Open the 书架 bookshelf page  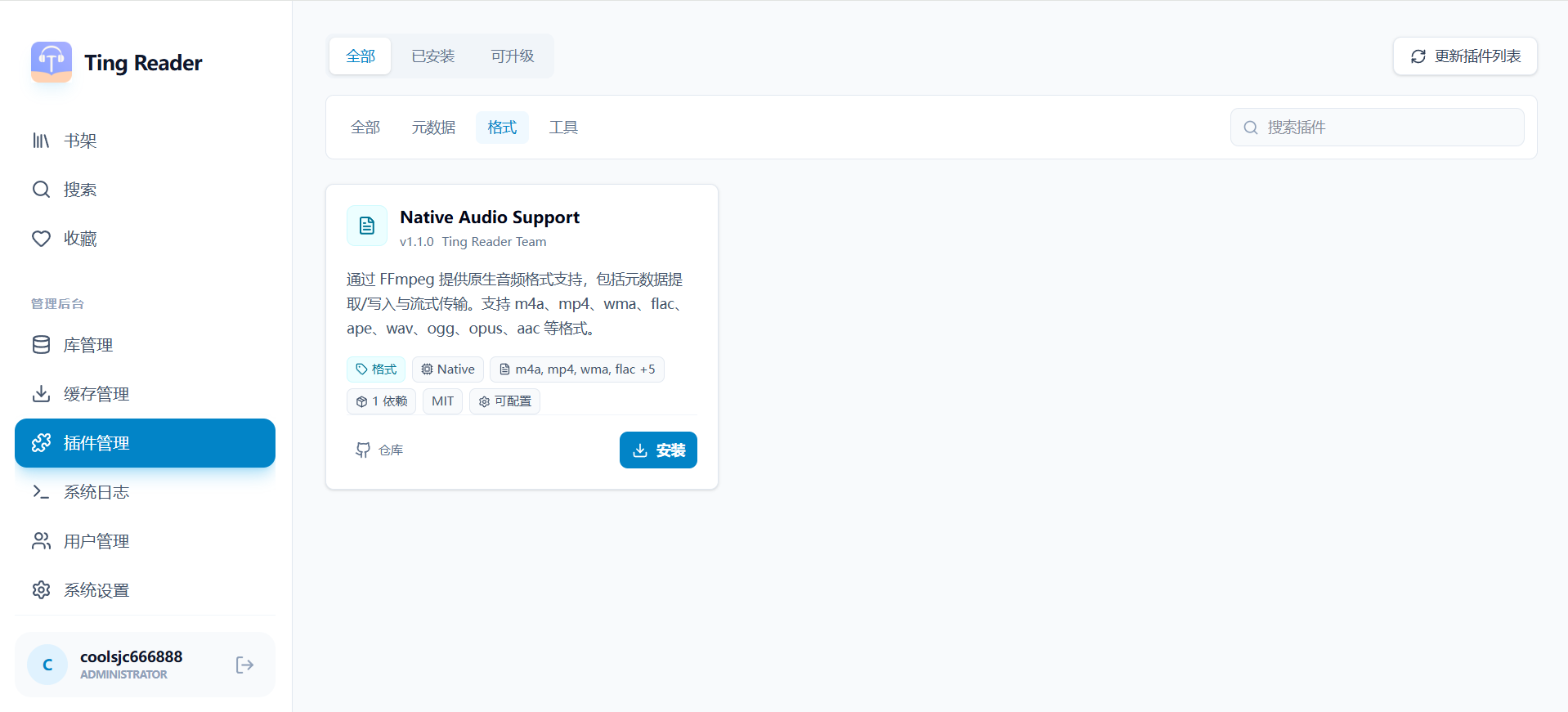[x=145, y=141]
